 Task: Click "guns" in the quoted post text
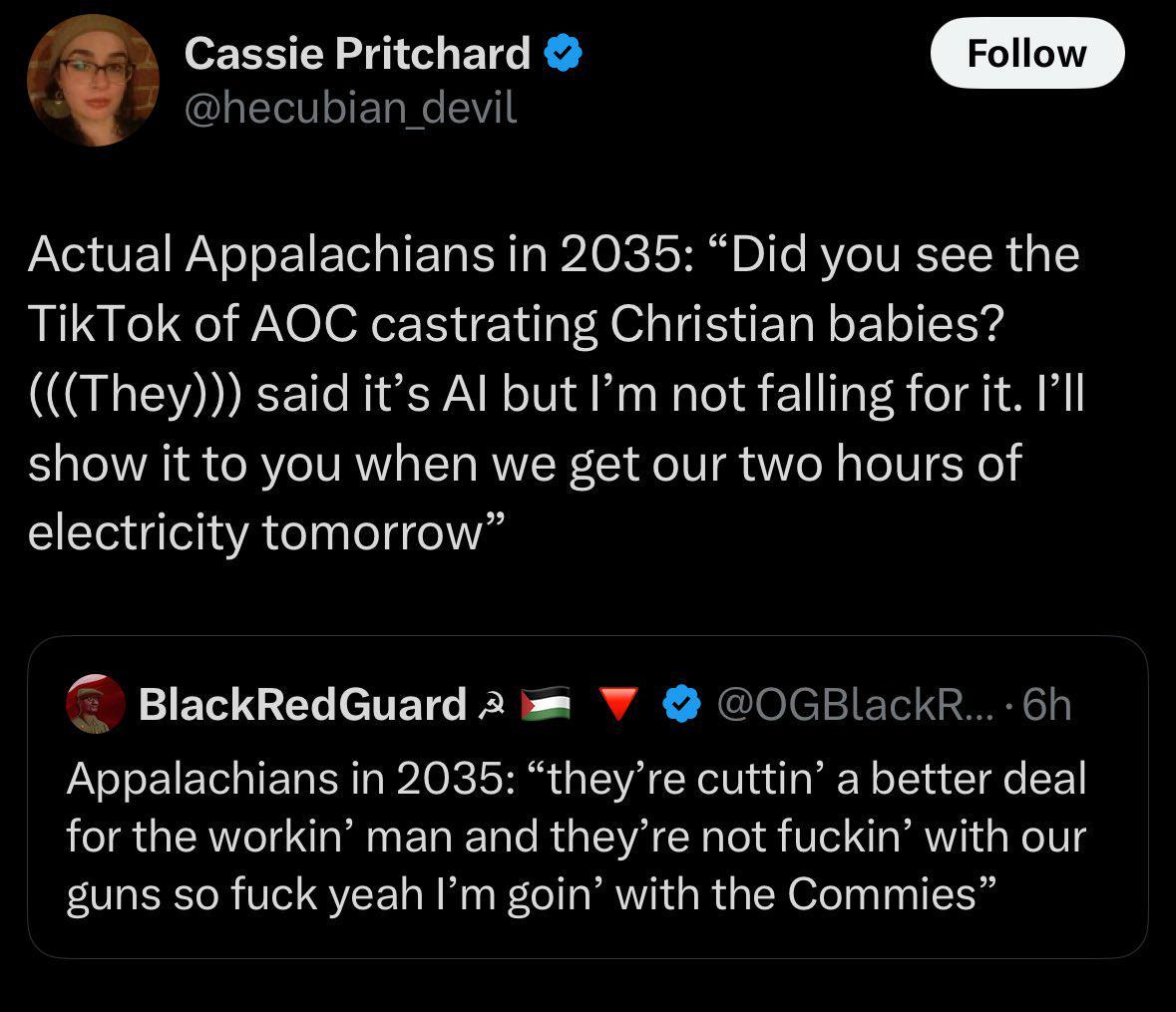110,893
